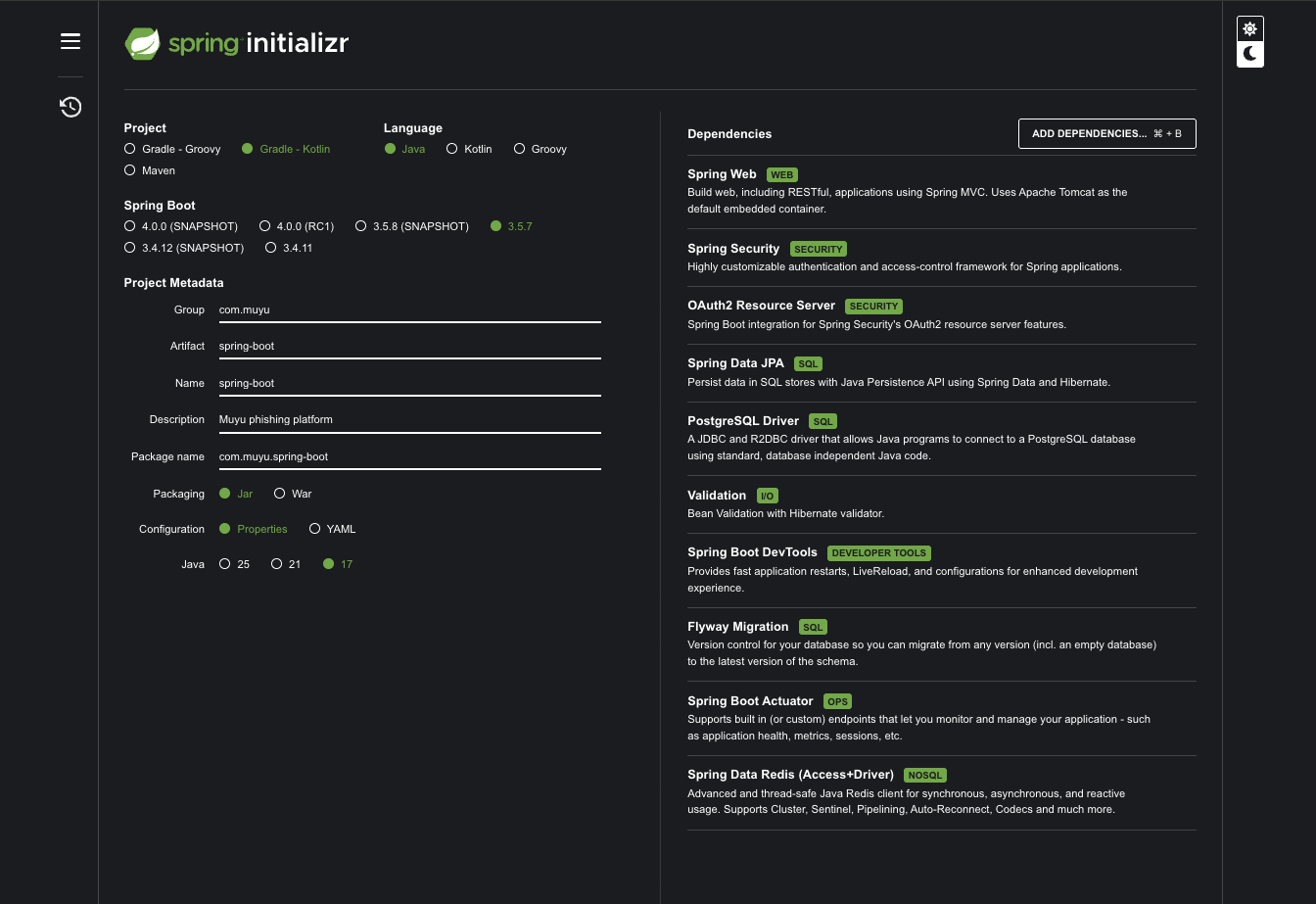
Task: Click the Flyway Migration dependency item
Action: (x=737, y=627)
